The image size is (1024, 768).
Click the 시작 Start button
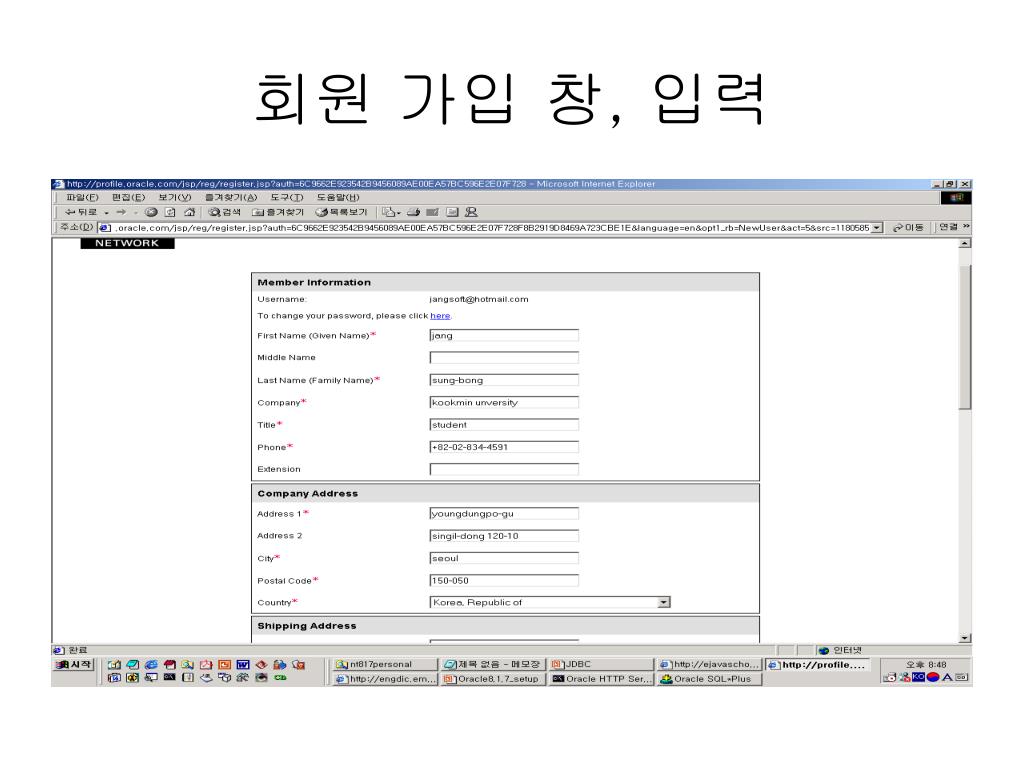pyautogui.click(x=74, y=665)
